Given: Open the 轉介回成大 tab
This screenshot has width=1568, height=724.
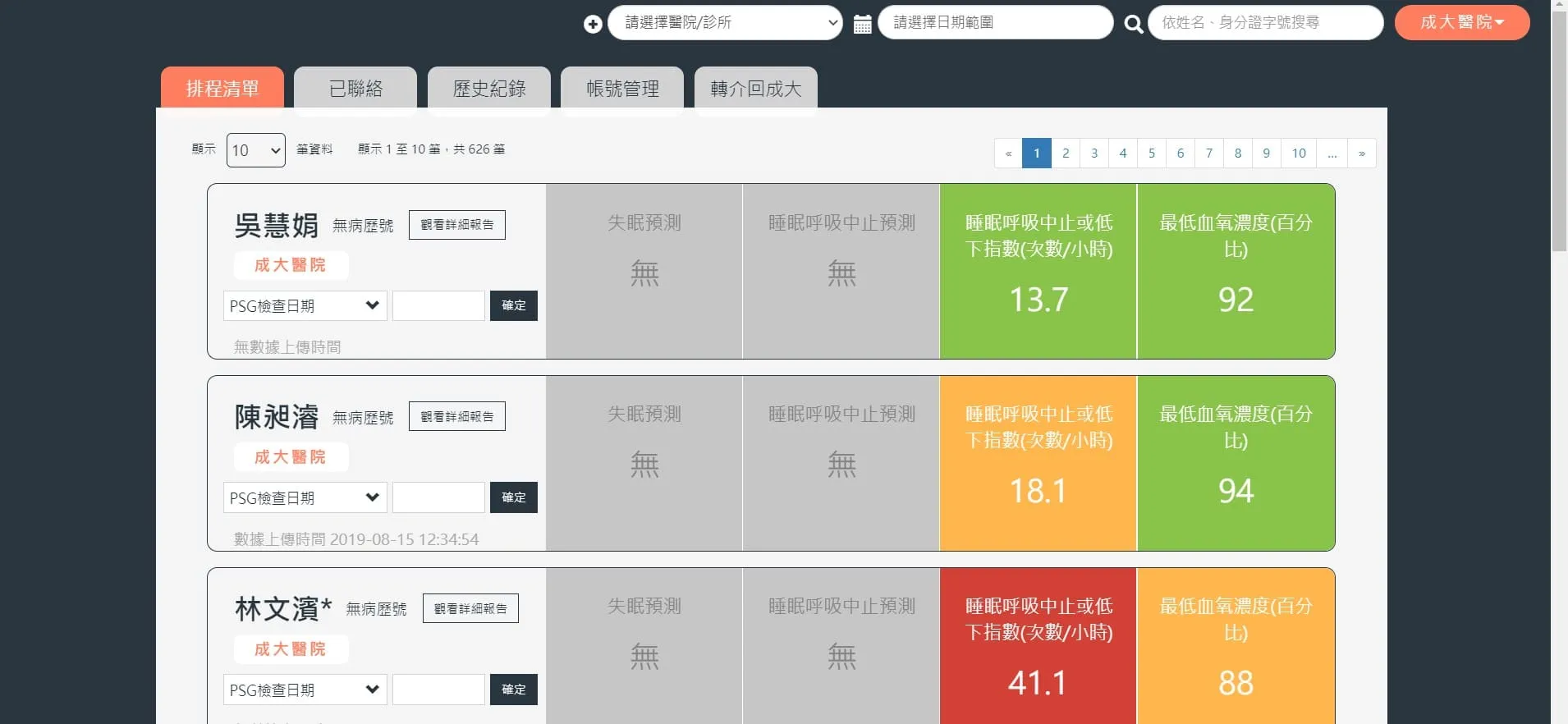Looking at the screenshot, I should (756, 88).
